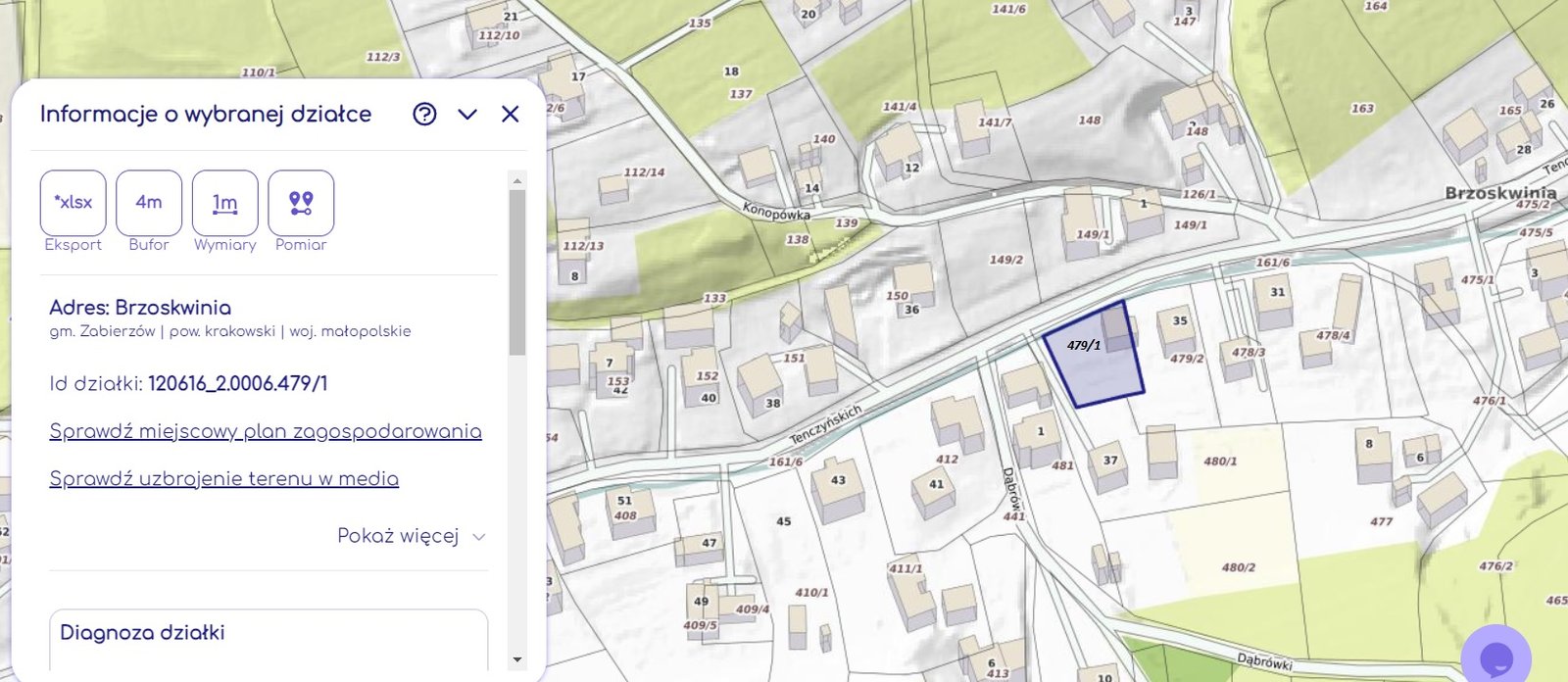Show parcel dimensions with Wymiary tool

225,203
